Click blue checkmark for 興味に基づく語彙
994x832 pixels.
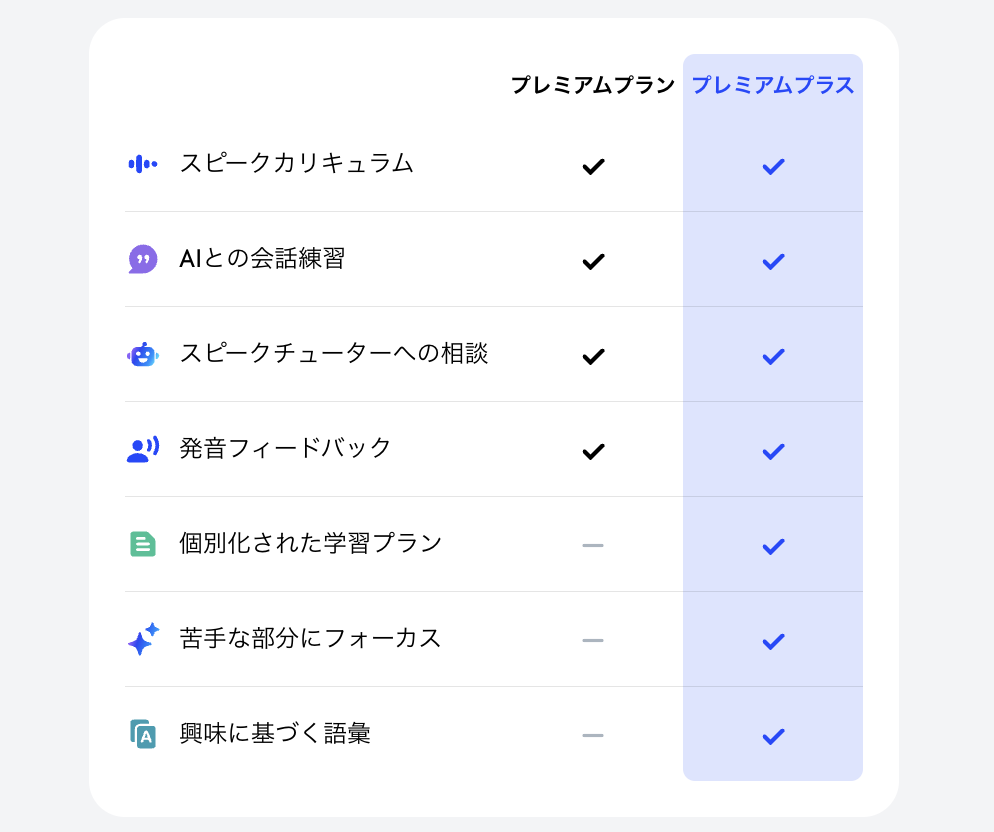[x=773, y=736]
